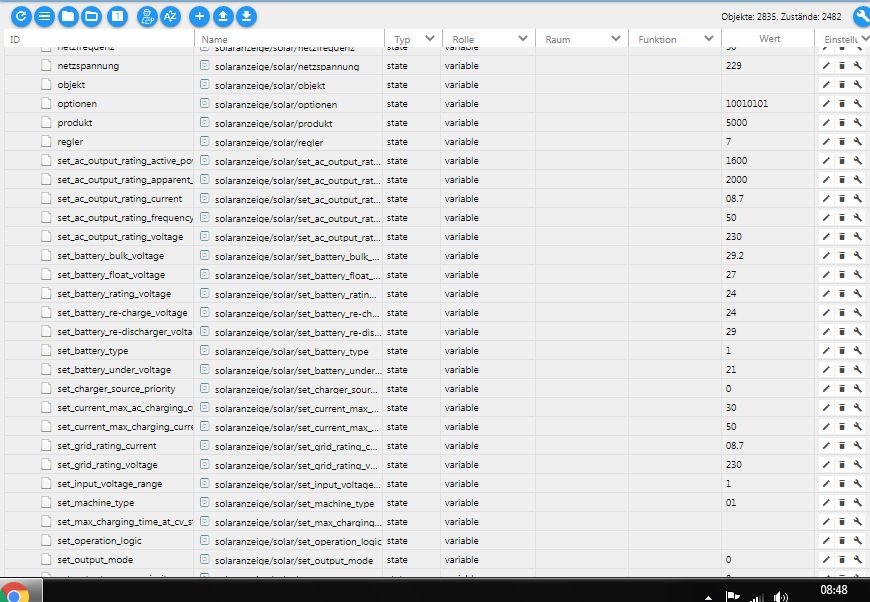Open the blue wrench configuration button
The image size is (870, 602).
pos(860,16)
